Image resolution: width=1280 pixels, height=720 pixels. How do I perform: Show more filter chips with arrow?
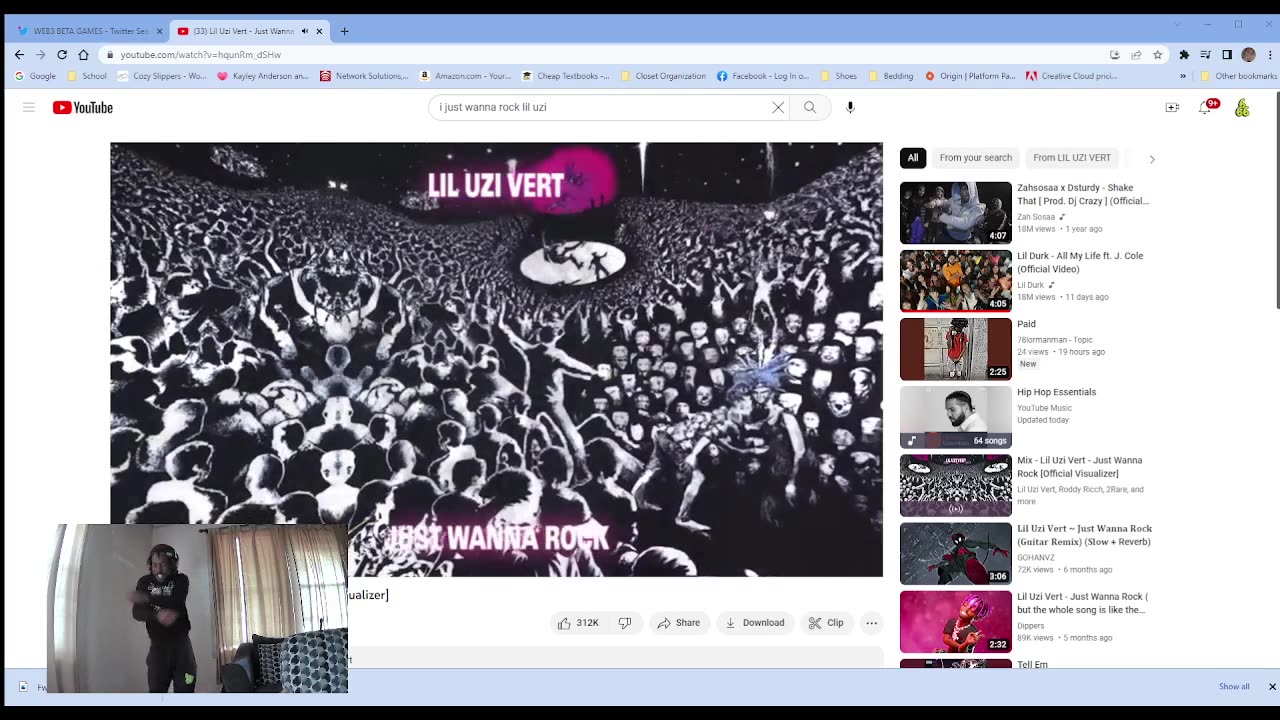point(1152,159)
